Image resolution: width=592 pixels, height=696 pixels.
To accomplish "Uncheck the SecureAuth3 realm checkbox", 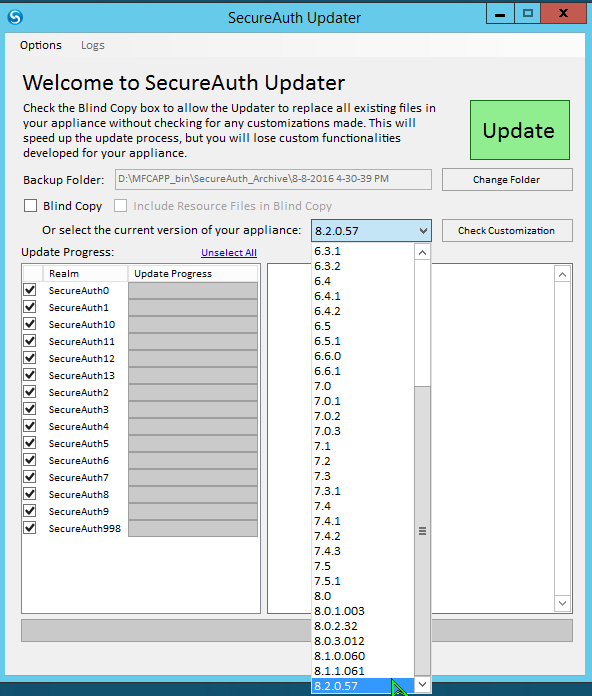I will [30, 409].
